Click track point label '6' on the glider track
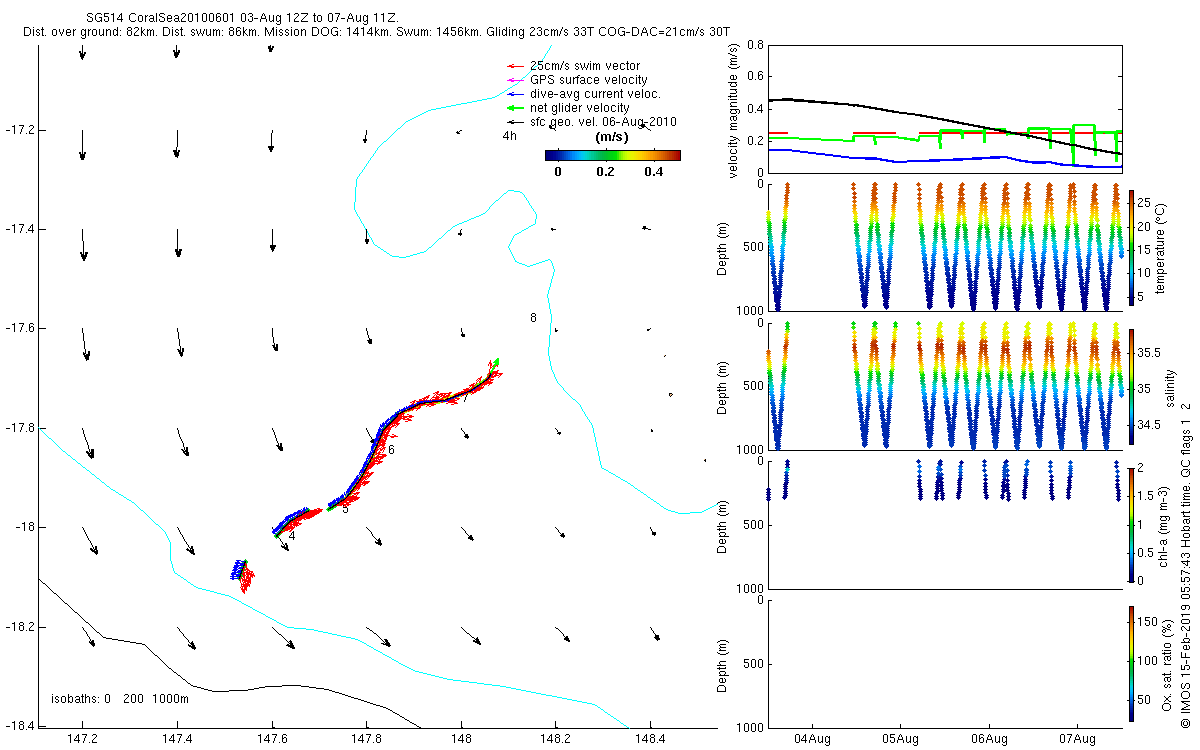Screen dimensions: 1200x750 pos(391,450)
